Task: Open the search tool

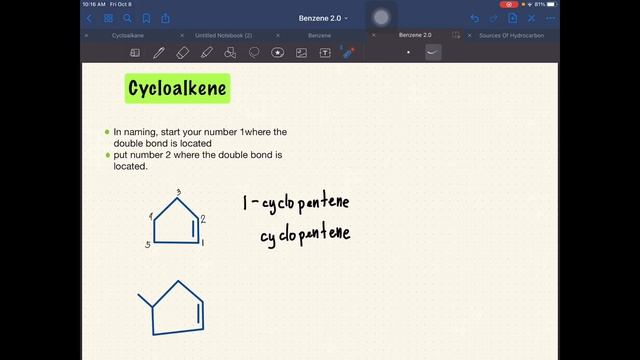Action: click(x=127, y=18)
